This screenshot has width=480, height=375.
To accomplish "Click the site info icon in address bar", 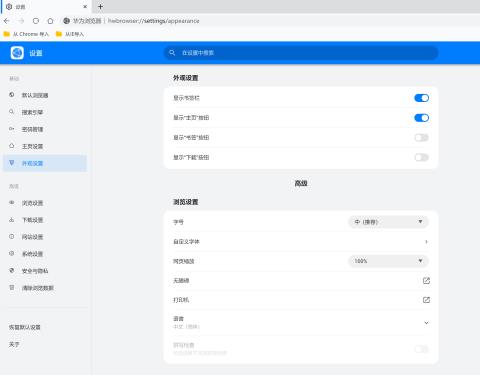I will [66, 21].
